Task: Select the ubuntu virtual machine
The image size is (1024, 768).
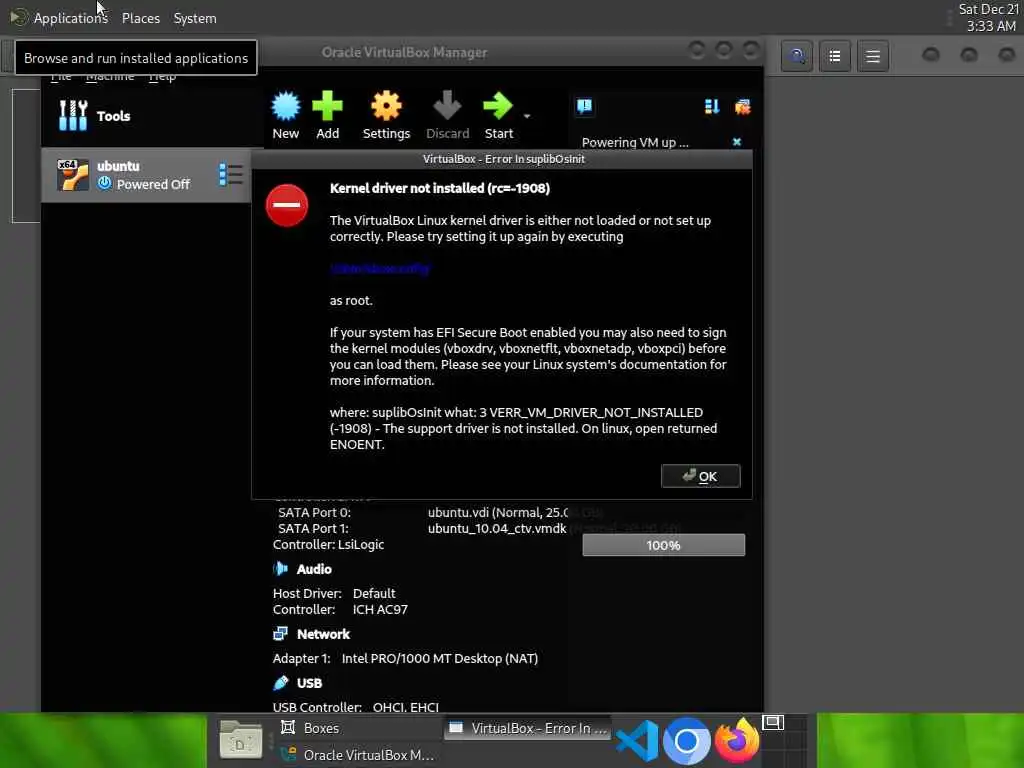Action: coord(146,175)
